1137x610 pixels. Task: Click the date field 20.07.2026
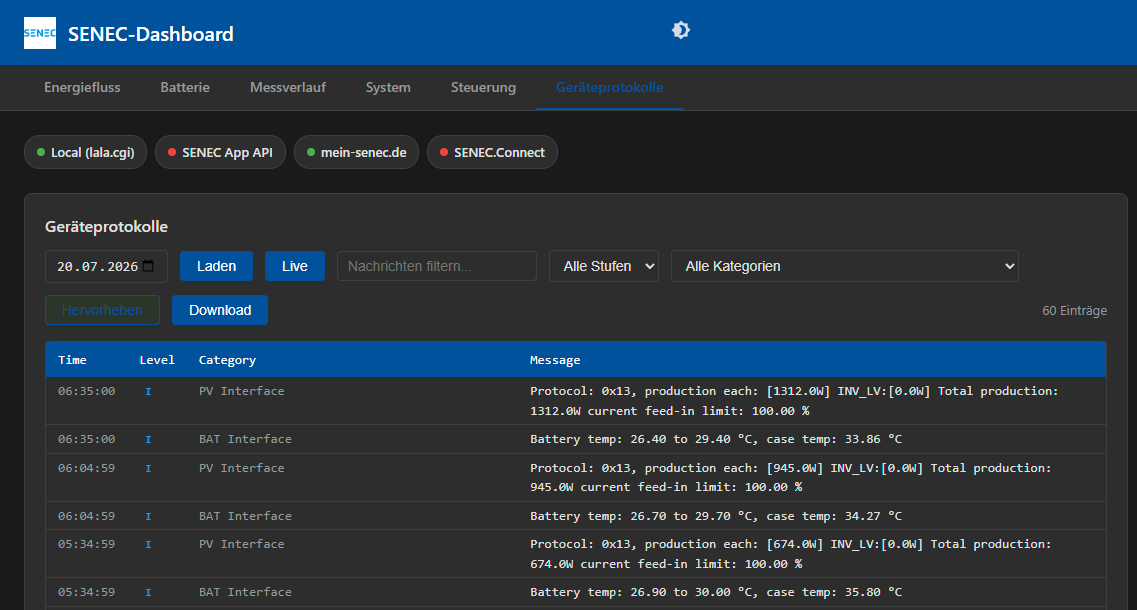(106, 266)
